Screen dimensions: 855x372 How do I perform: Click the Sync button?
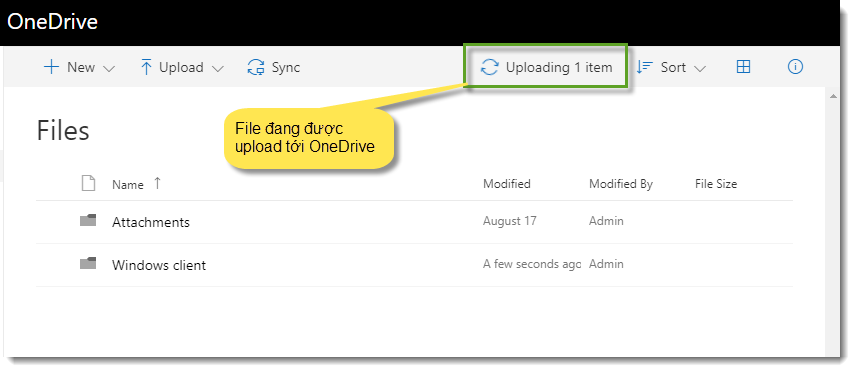pos(274,67)
